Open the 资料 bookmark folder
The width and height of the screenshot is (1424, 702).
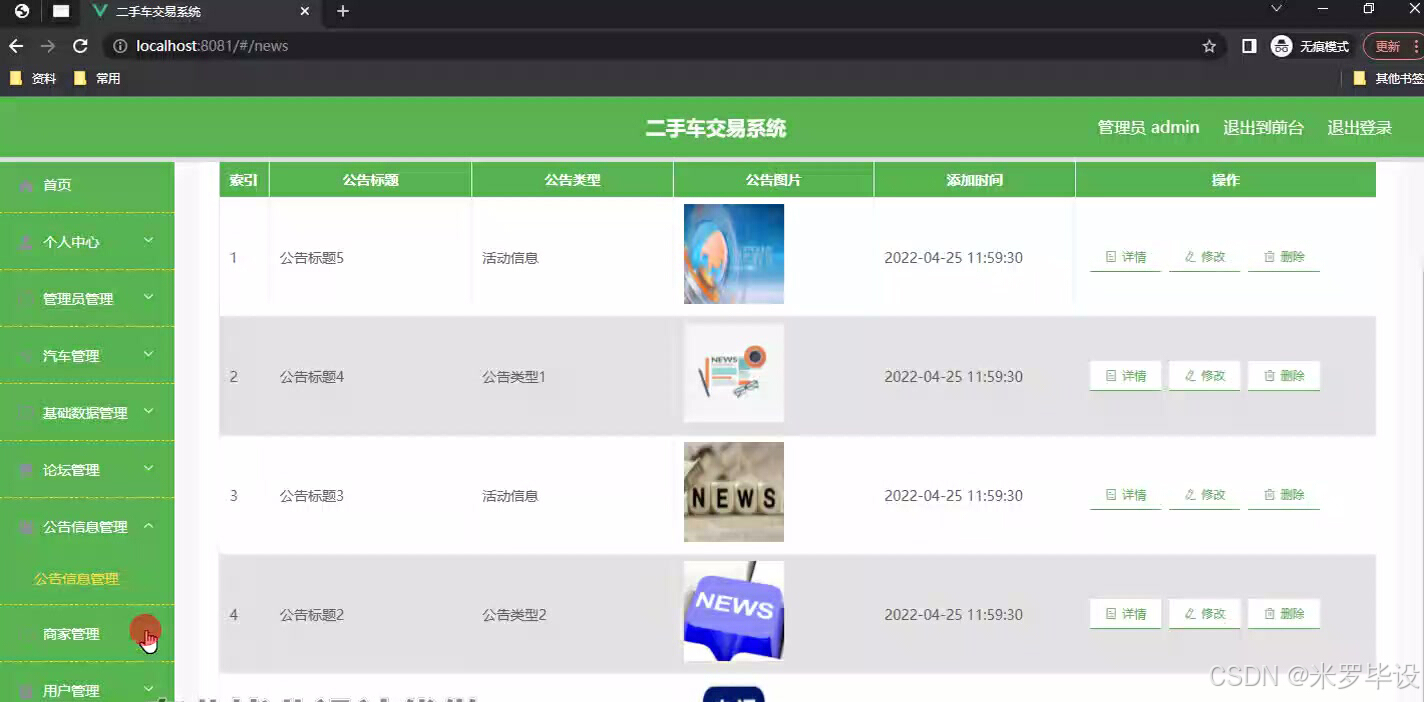tap(32, 78)
